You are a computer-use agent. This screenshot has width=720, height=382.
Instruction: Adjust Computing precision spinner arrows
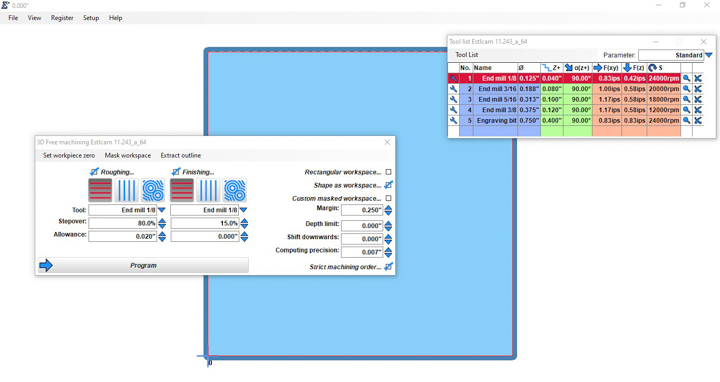coord(388,252)
